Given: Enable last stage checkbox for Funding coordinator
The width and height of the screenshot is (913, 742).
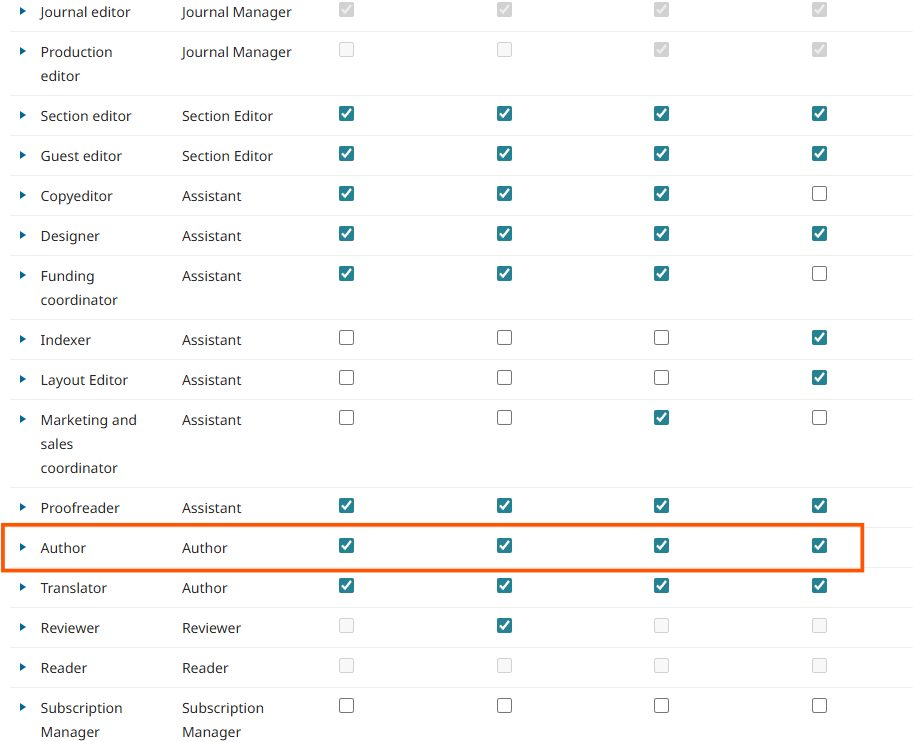Looking at the screenshot, I should click(819, 274).
